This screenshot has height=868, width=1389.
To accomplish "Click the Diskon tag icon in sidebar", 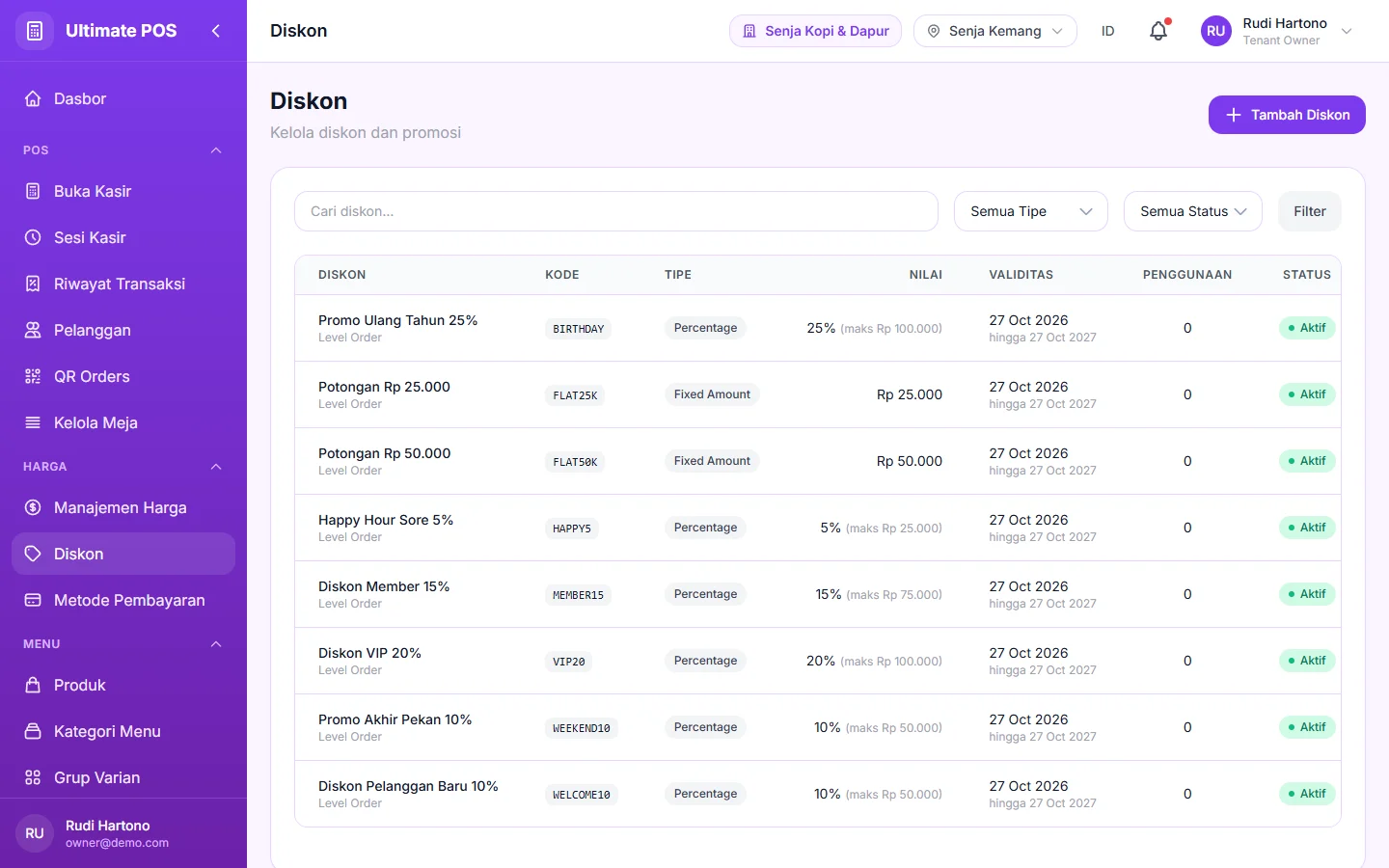I will [x=33, y=554].
